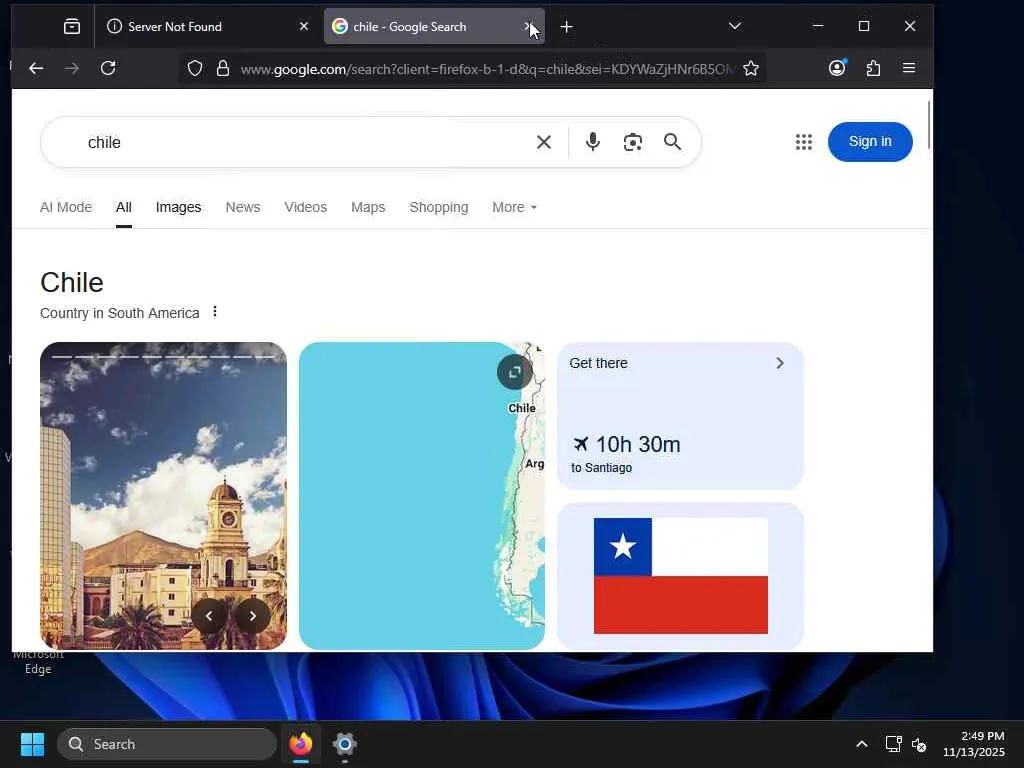Reload the current page
Viewport: 1024px width, 768px height.
(108, 68)
